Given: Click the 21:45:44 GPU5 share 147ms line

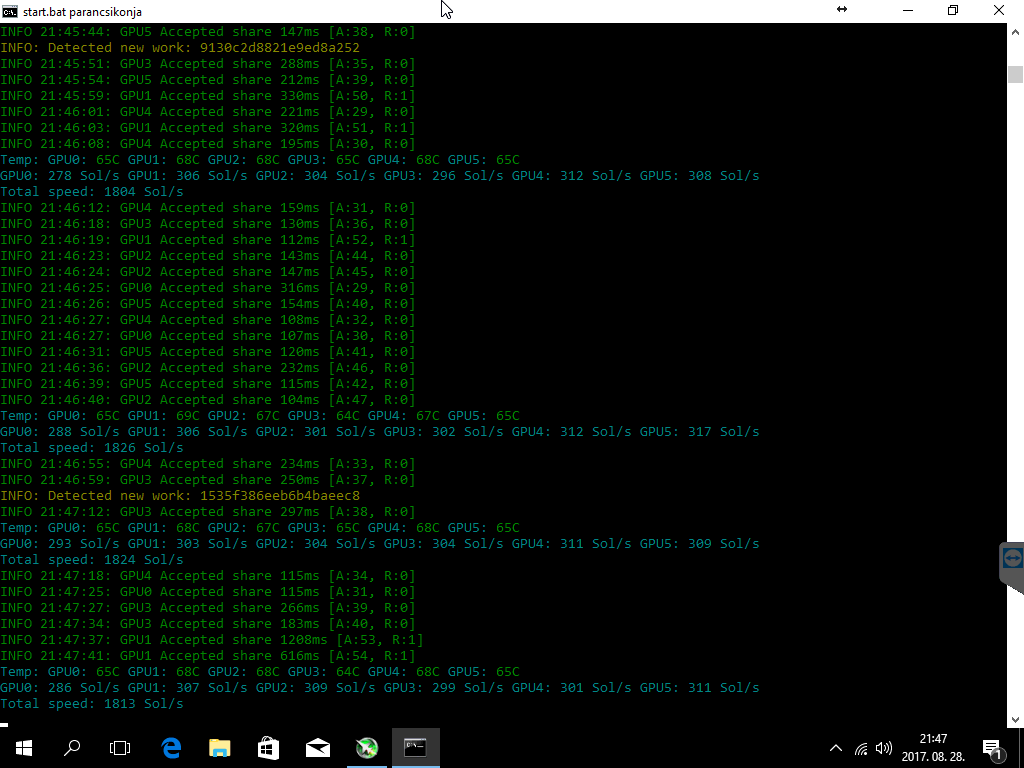Looking at the screenshot, I should pos(208,32).
